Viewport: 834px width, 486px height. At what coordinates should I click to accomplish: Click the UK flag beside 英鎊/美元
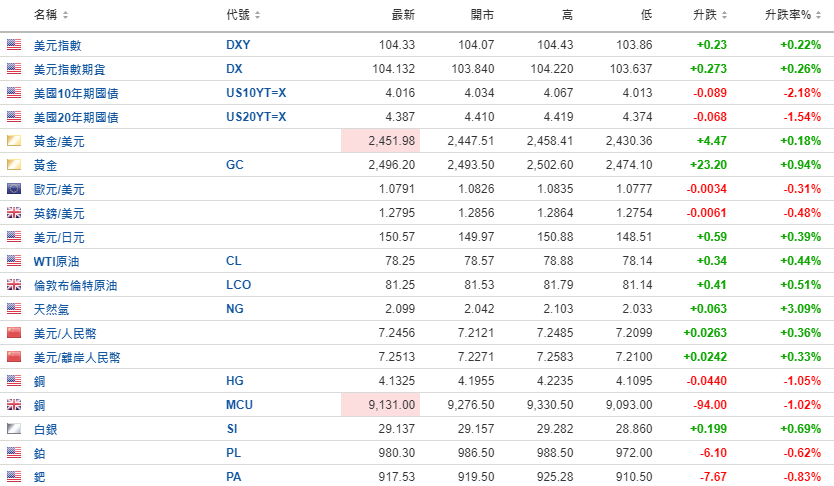pos(13,213)
